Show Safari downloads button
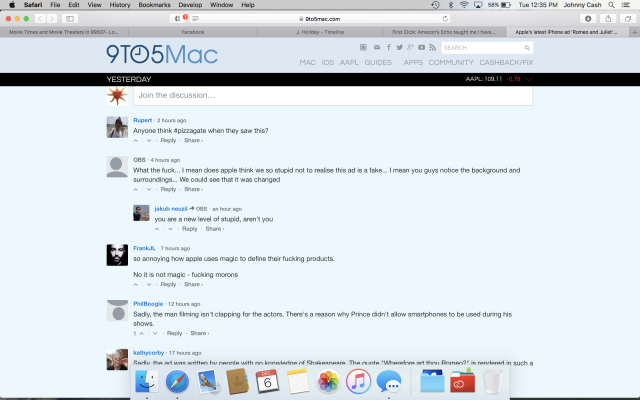640x400 pixels. pyautogui.click(x=588, y=19)
